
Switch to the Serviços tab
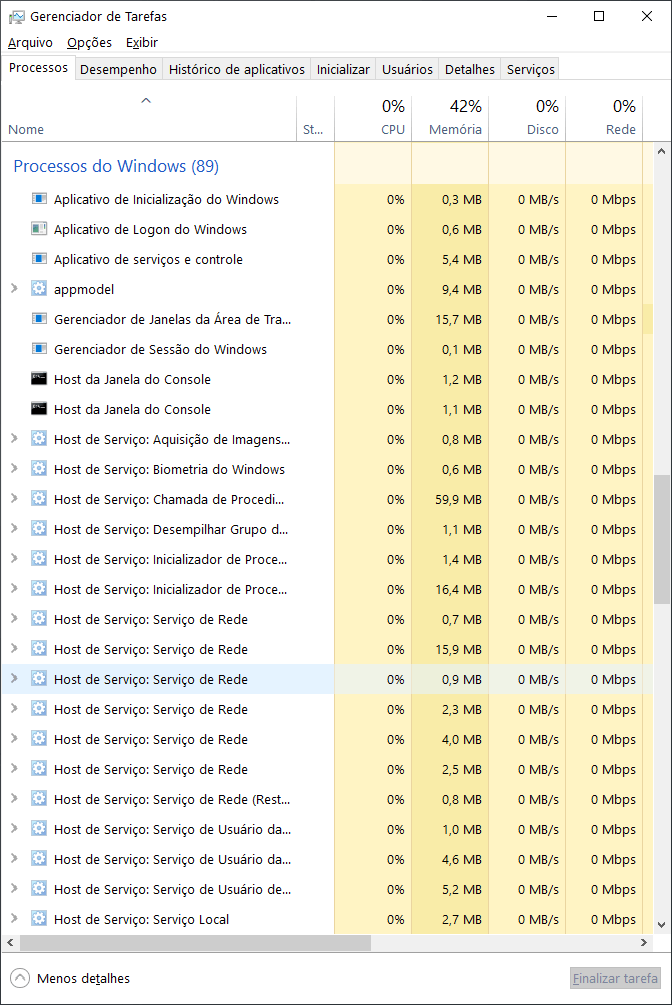530,69
